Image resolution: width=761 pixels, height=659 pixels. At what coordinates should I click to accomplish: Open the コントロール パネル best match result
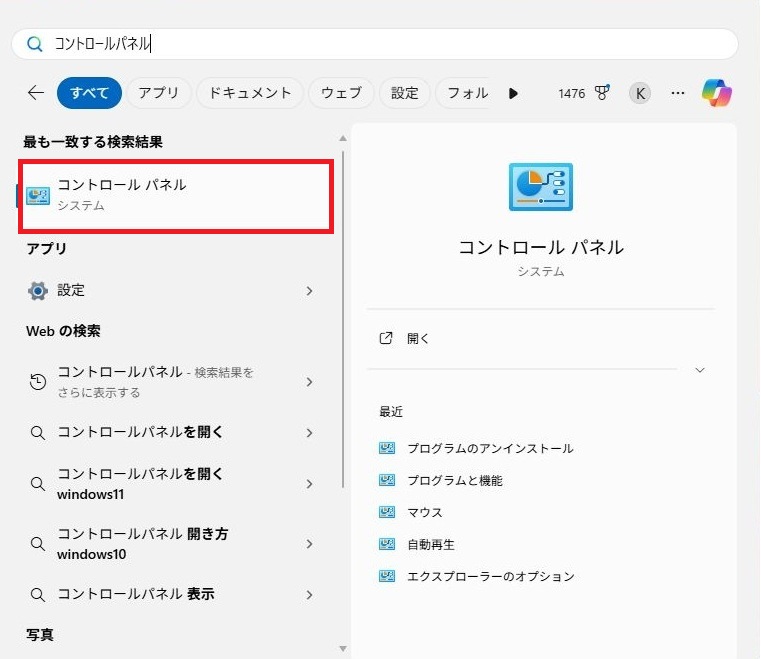tap(177, 194)
